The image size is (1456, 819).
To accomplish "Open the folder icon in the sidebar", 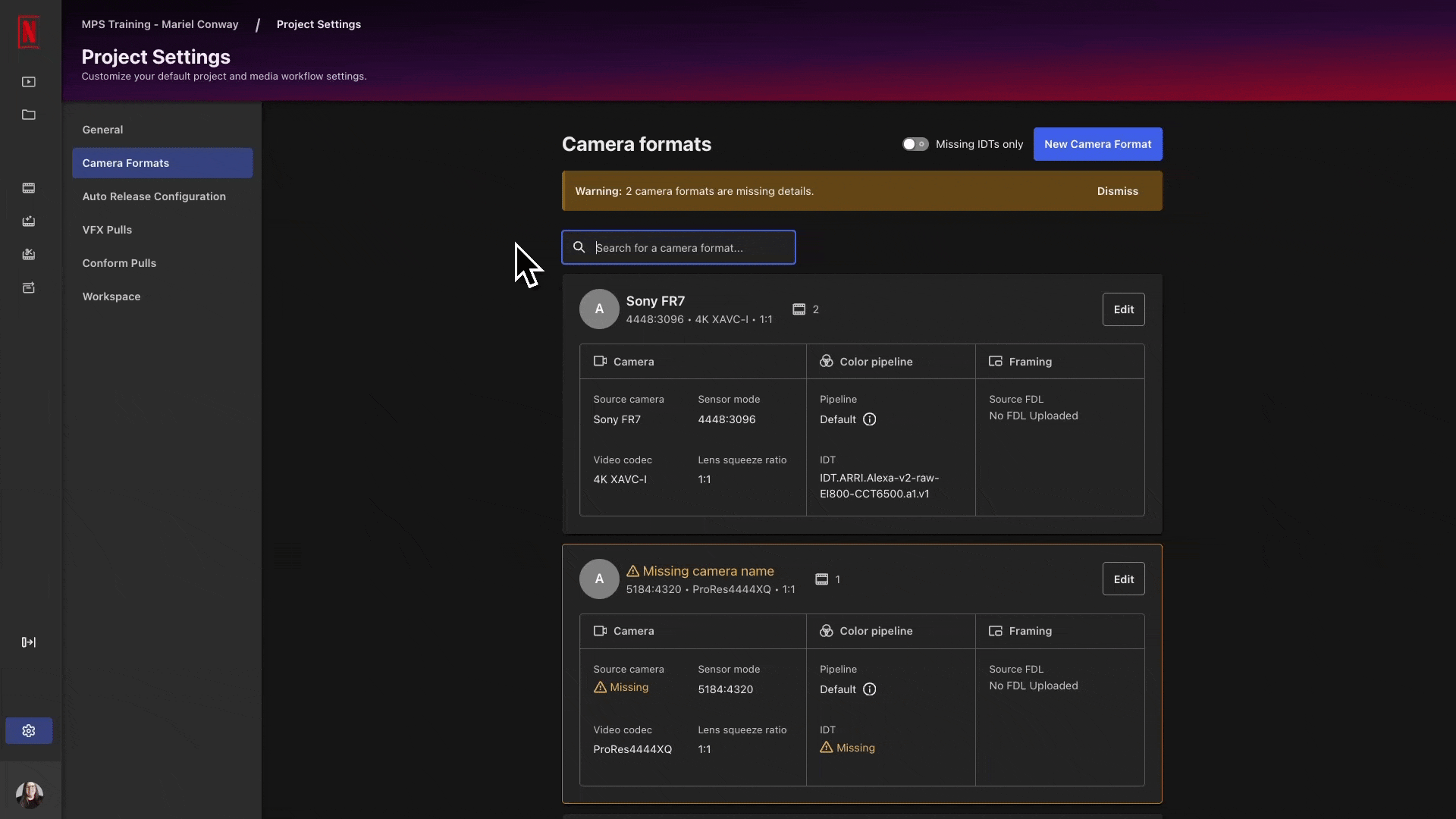I will [x=29, y=115].
